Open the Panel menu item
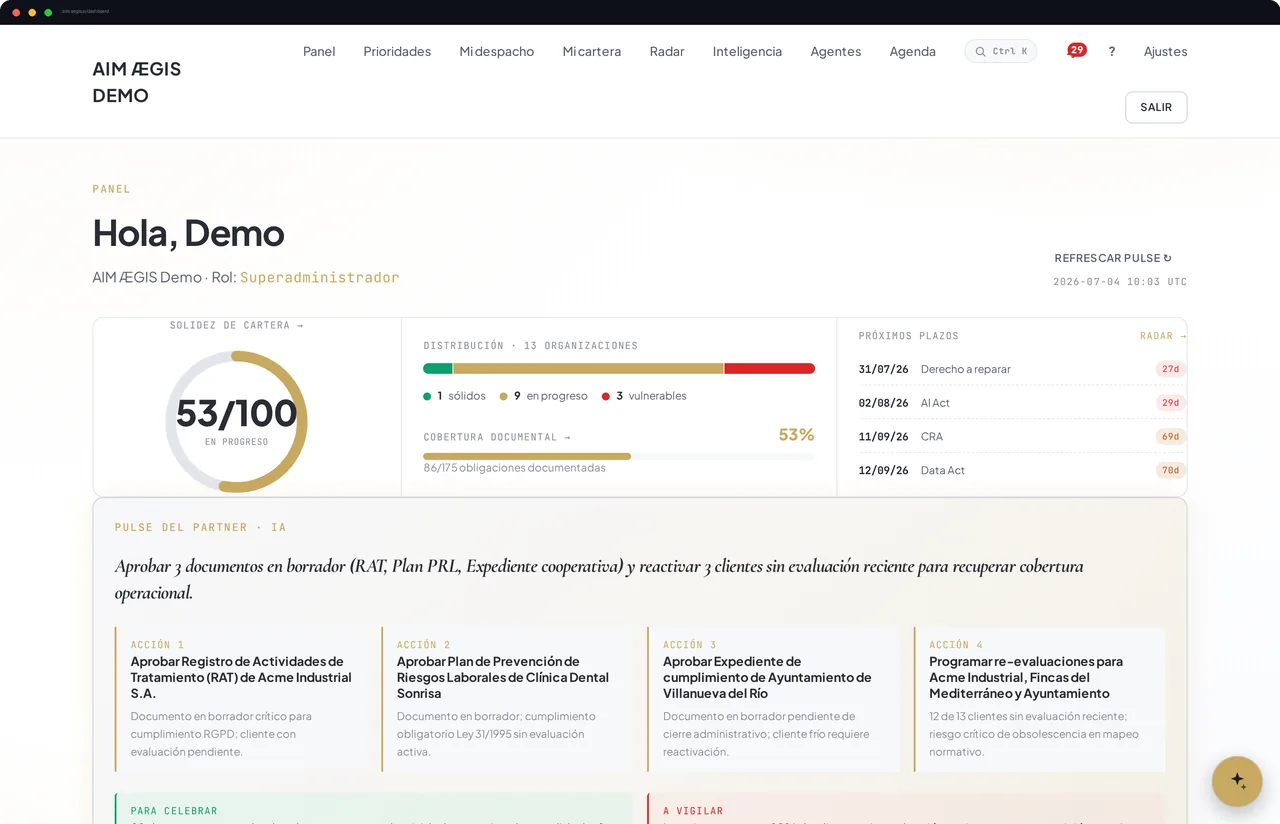The image size is (1280, 824). [x=319, y=51]
